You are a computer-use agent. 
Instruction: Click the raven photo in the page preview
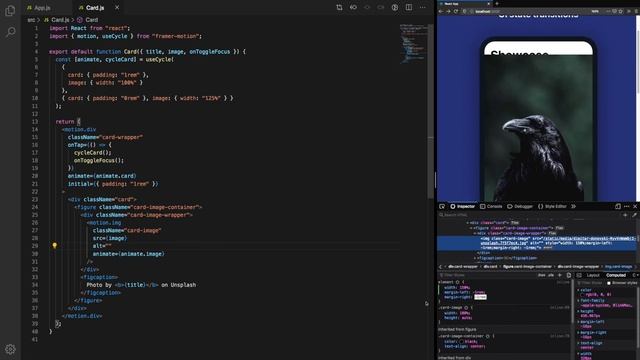click(538, 129)
